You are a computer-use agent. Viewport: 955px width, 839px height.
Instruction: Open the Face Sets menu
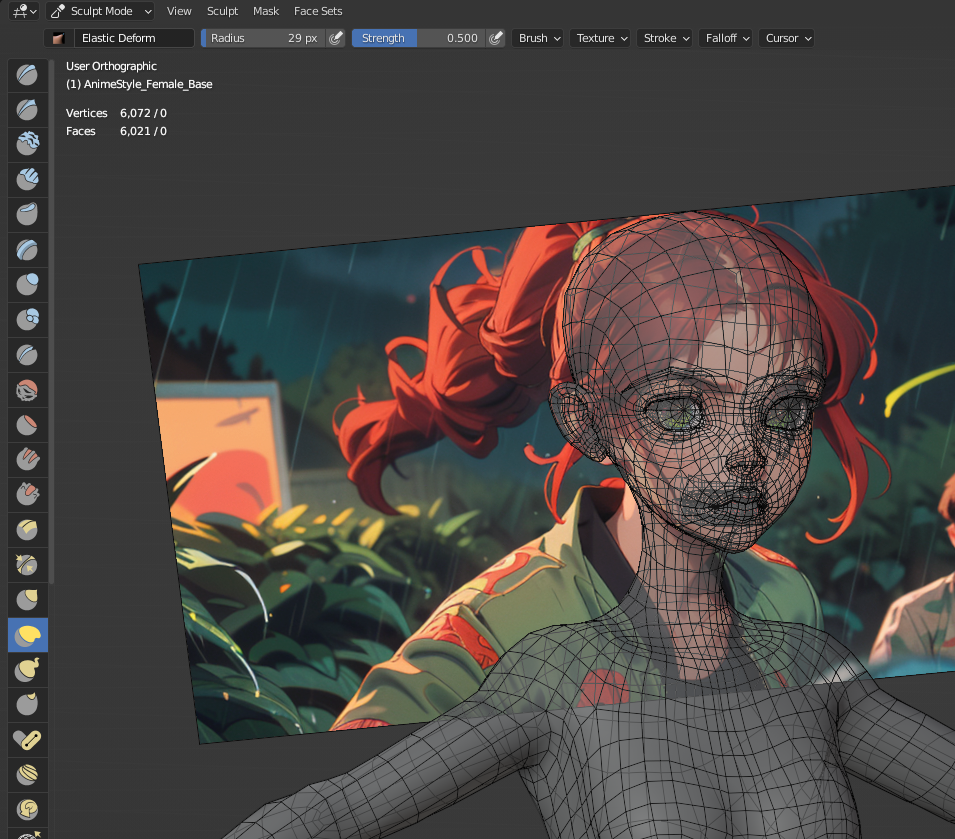318,11
